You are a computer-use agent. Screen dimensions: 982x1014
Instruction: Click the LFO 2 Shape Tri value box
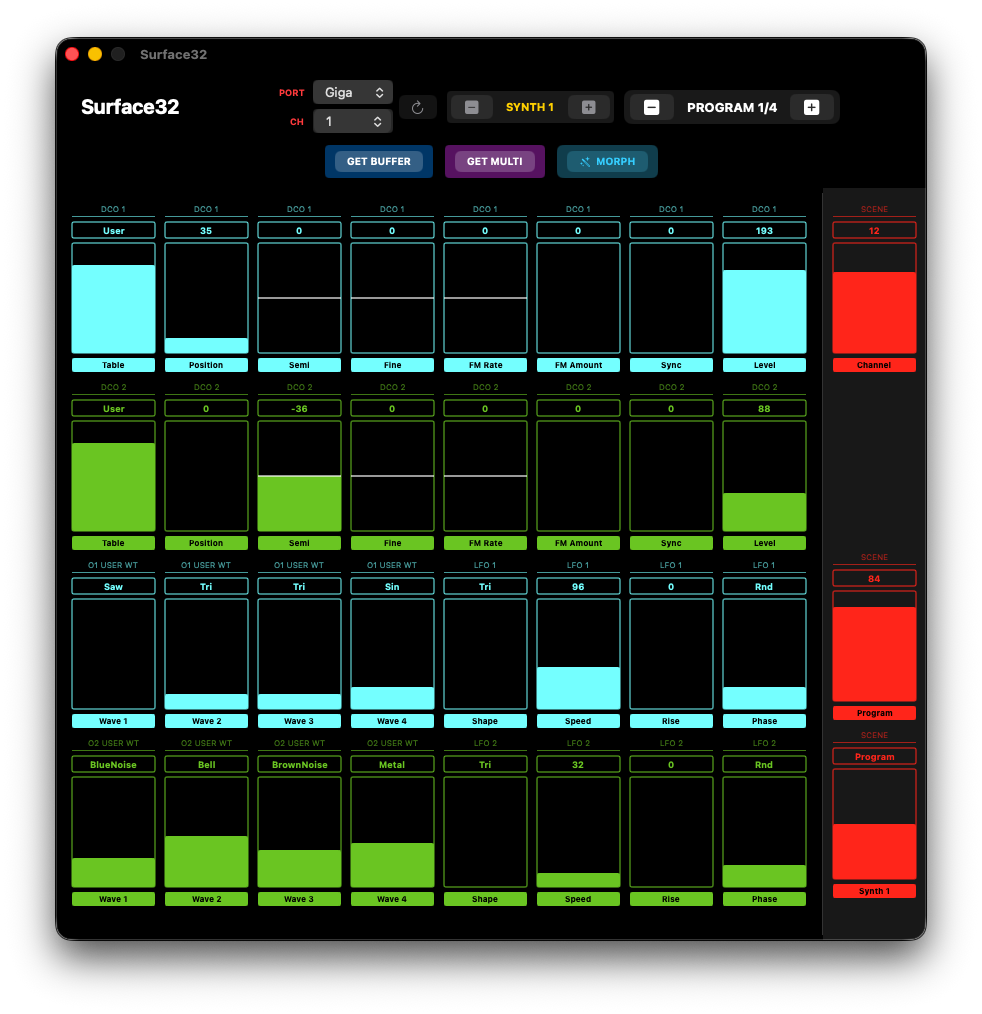click(x=485, y=764)
